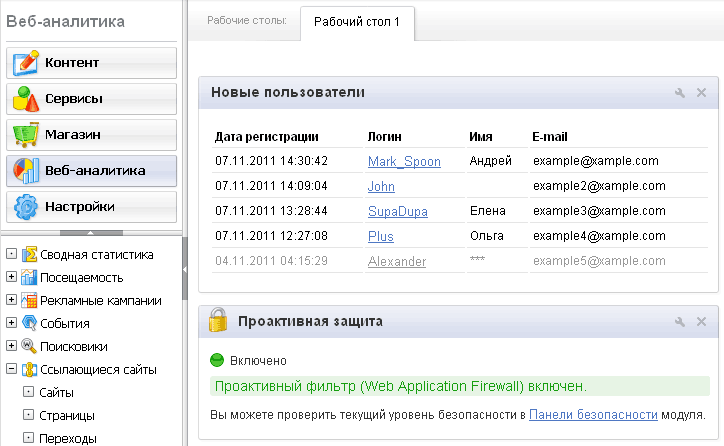Follow the Панели безопасности link
This screenshot has width=724, height=446.
[593, 415]
